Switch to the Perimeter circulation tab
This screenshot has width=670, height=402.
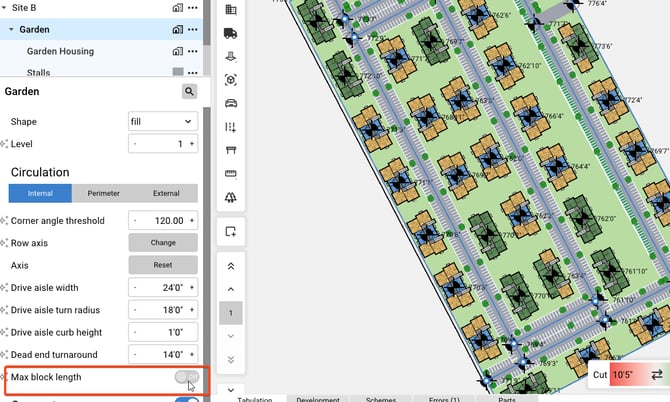[x=103, y=193]
